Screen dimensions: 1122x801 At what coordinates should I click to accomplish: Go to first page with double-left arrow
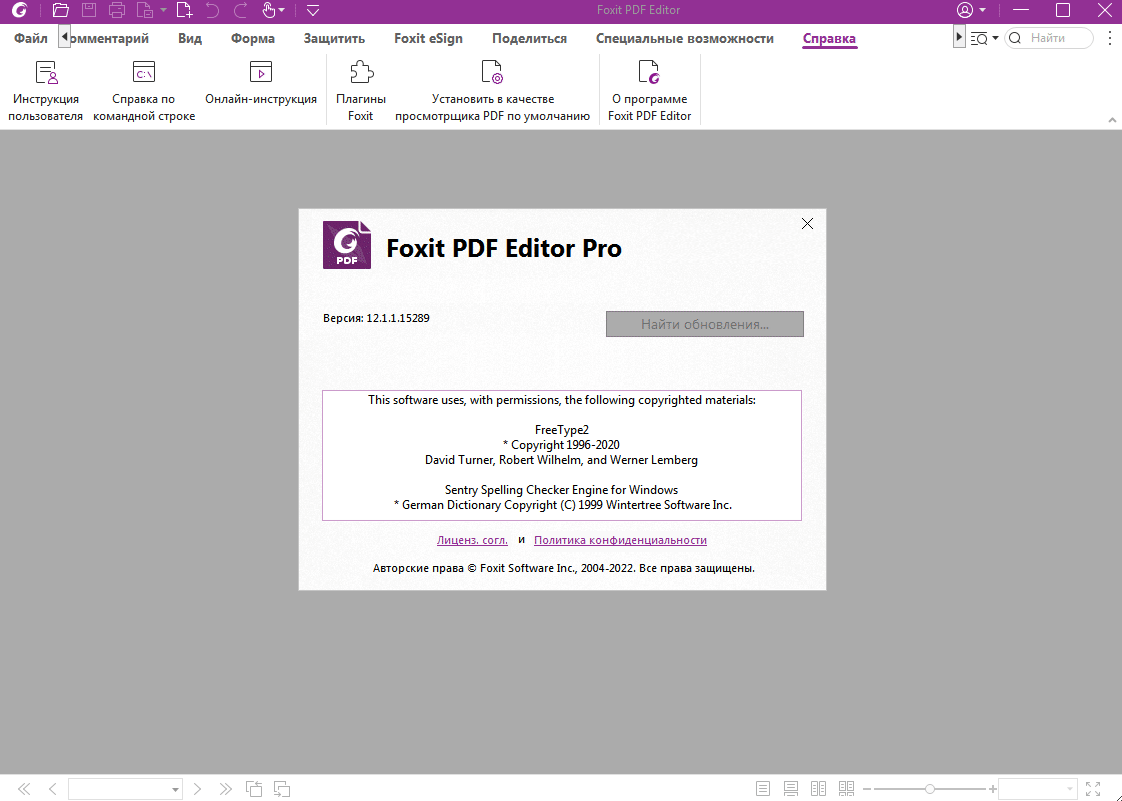coord(24,789)
